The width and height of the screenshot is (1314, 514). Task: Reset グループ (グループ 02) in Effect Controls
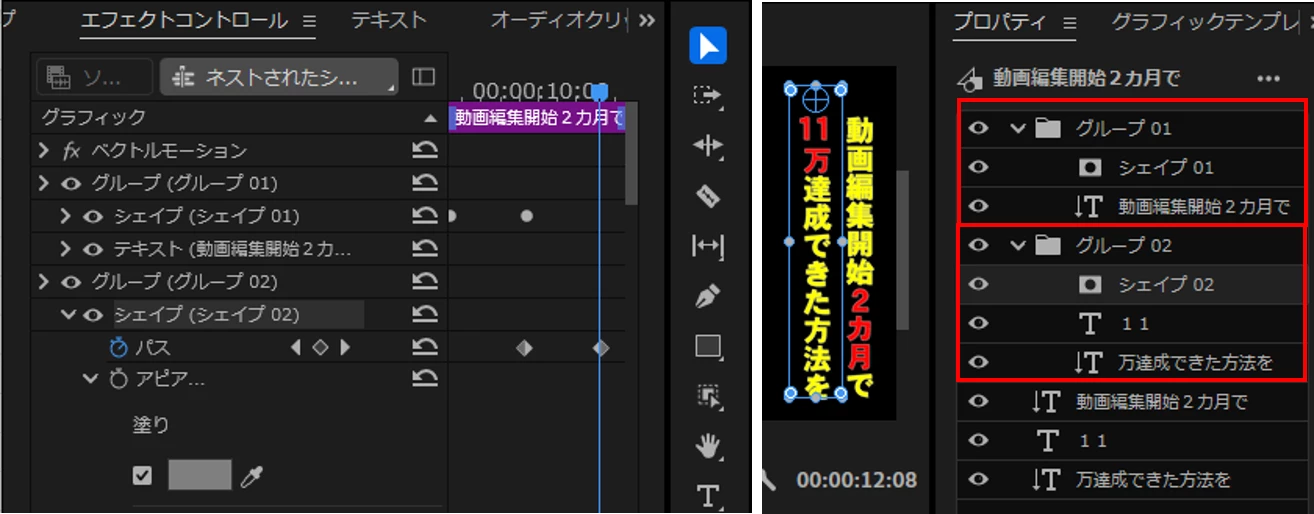425,282
